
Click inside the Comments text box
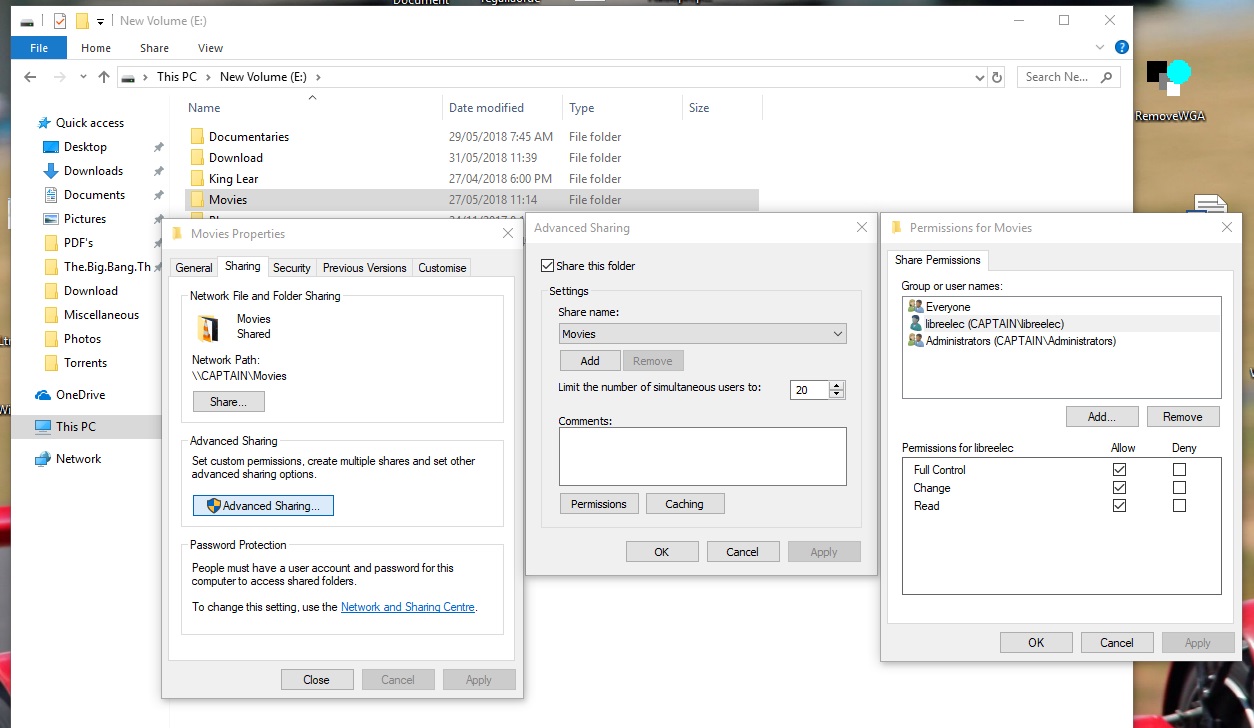tap(702, 456)
